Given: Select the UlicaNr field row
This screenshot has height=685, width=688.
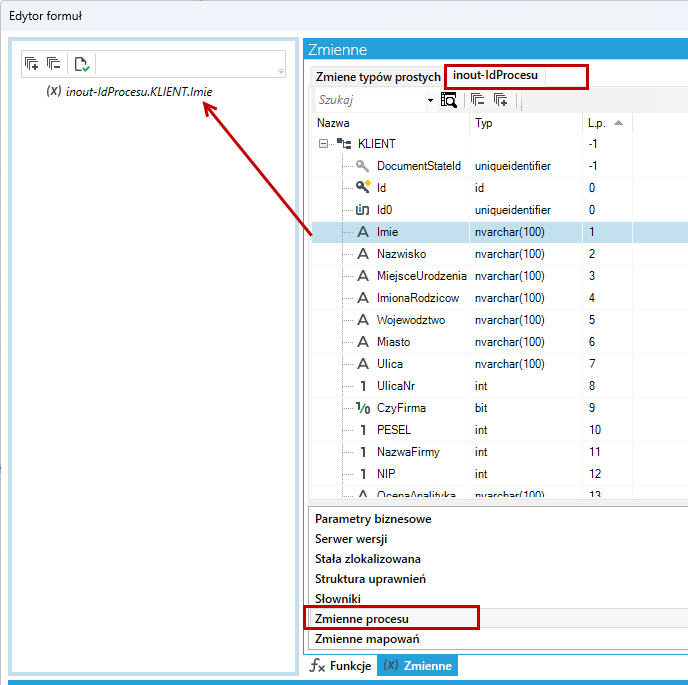Looking at the screenshot, I should pos(500,386).
